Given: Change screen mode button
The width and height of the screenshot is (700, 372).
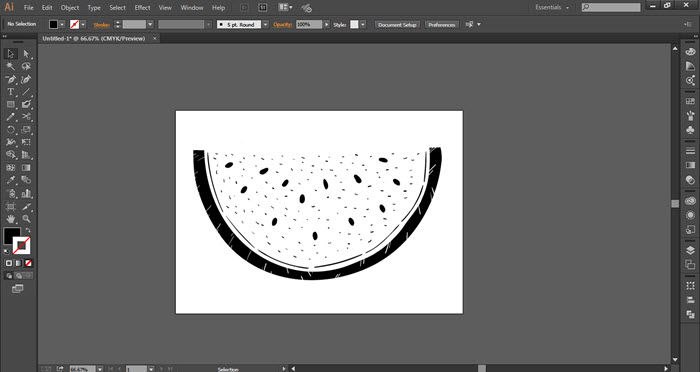Looking at the screenshot, I should pos(17,289).
